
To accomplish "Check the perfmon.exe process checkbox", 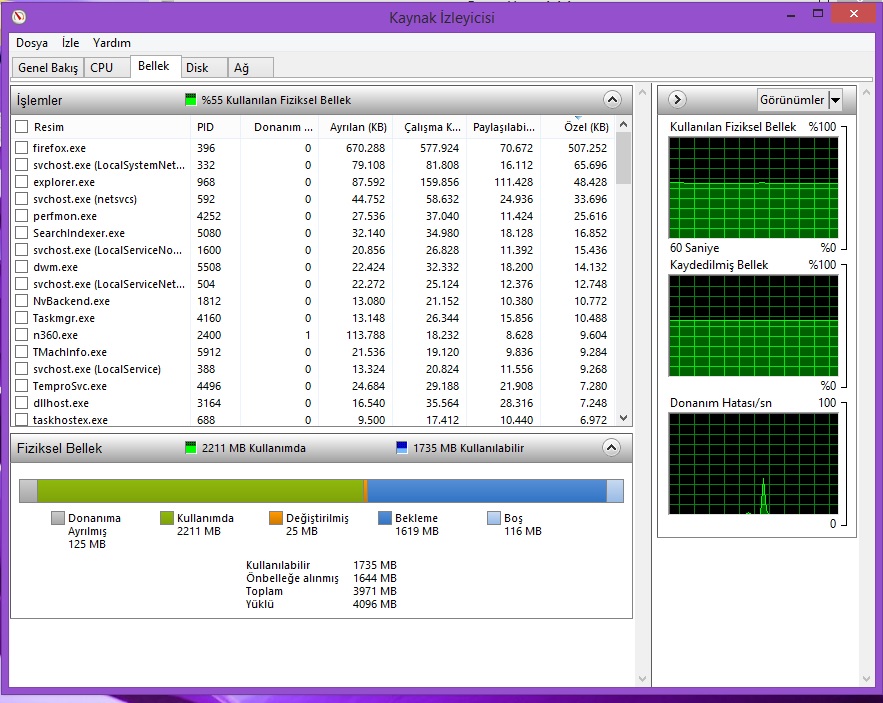I will (x=21, y=216).
